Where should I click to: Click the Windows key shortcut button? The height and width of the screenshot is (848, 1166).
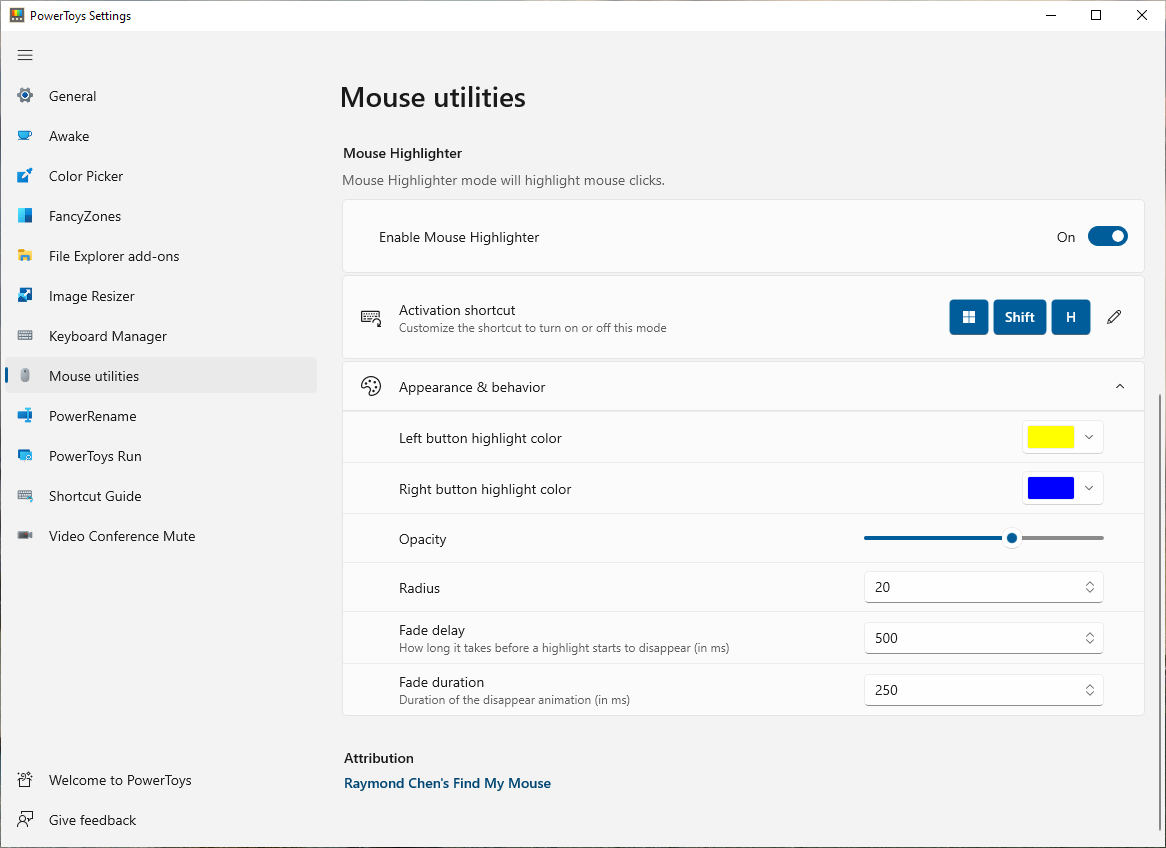click(969, 318)
